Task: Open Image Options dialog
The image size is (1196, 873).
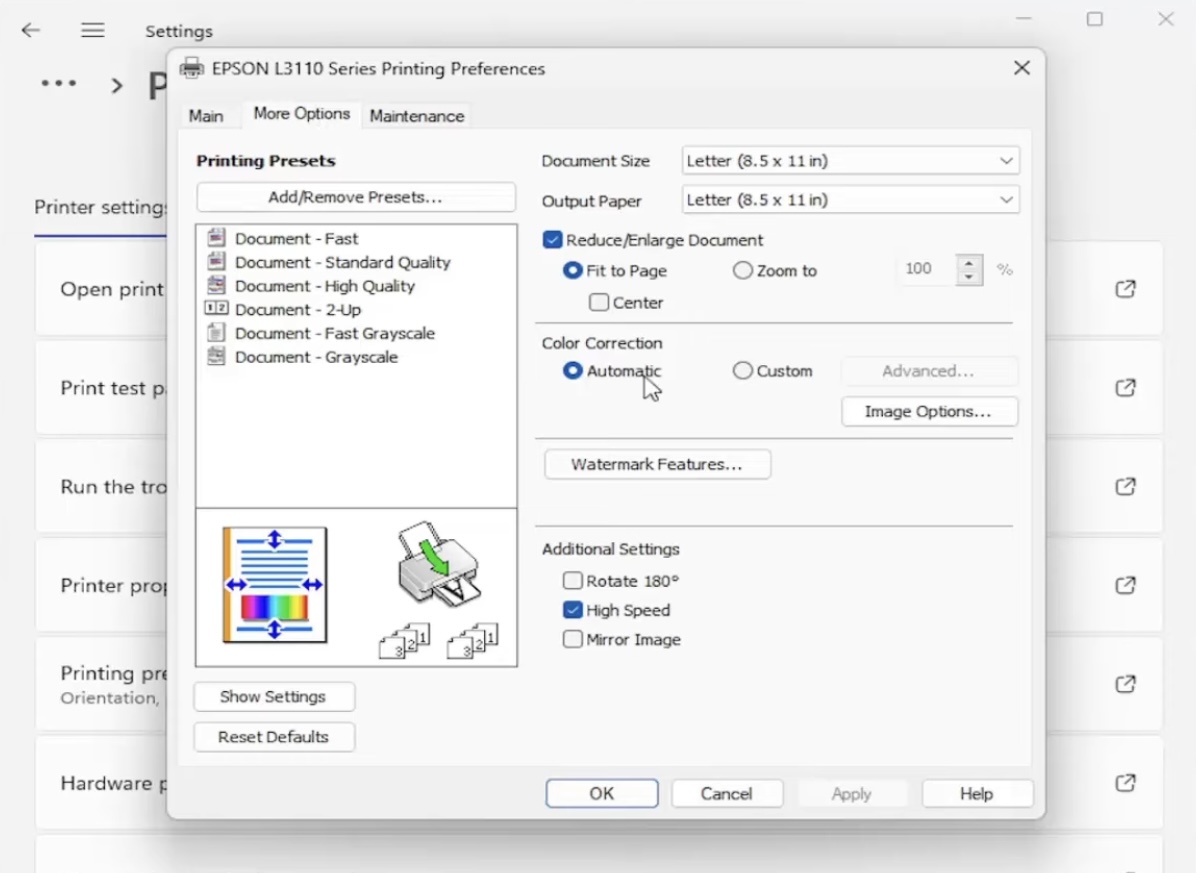Action: (929, 412)
